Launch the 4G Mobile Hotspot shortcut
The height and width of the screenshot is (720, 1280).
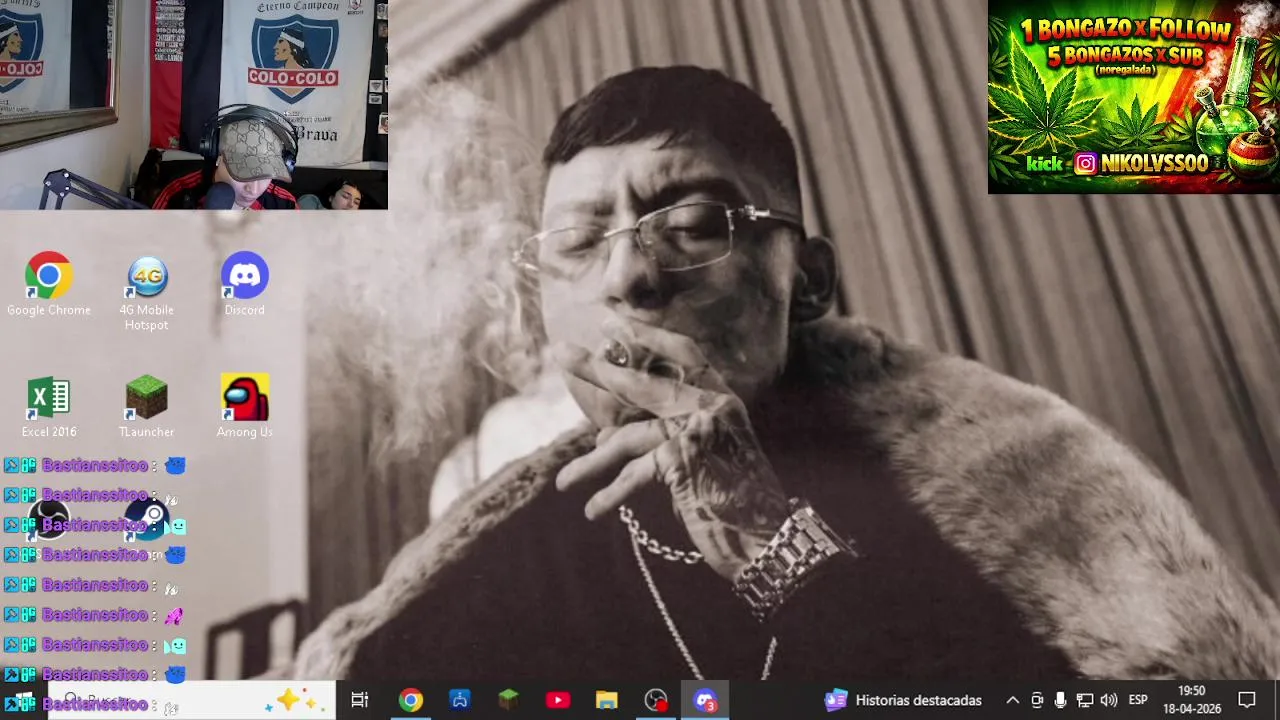point(147,293)
